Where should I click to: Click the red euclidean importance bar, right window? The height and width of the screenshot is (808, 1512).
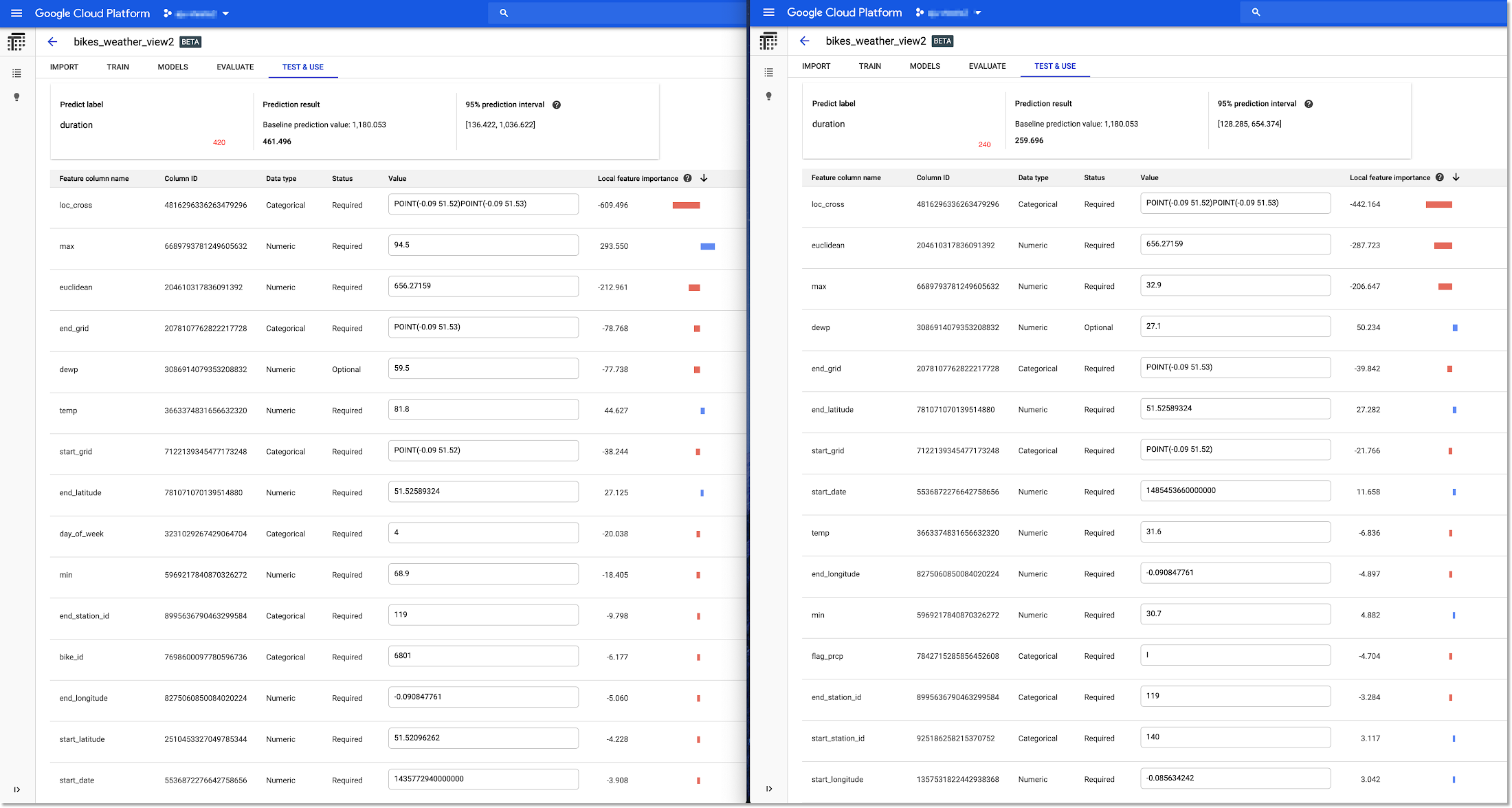pyautogui.click(x=1443, y=245)
